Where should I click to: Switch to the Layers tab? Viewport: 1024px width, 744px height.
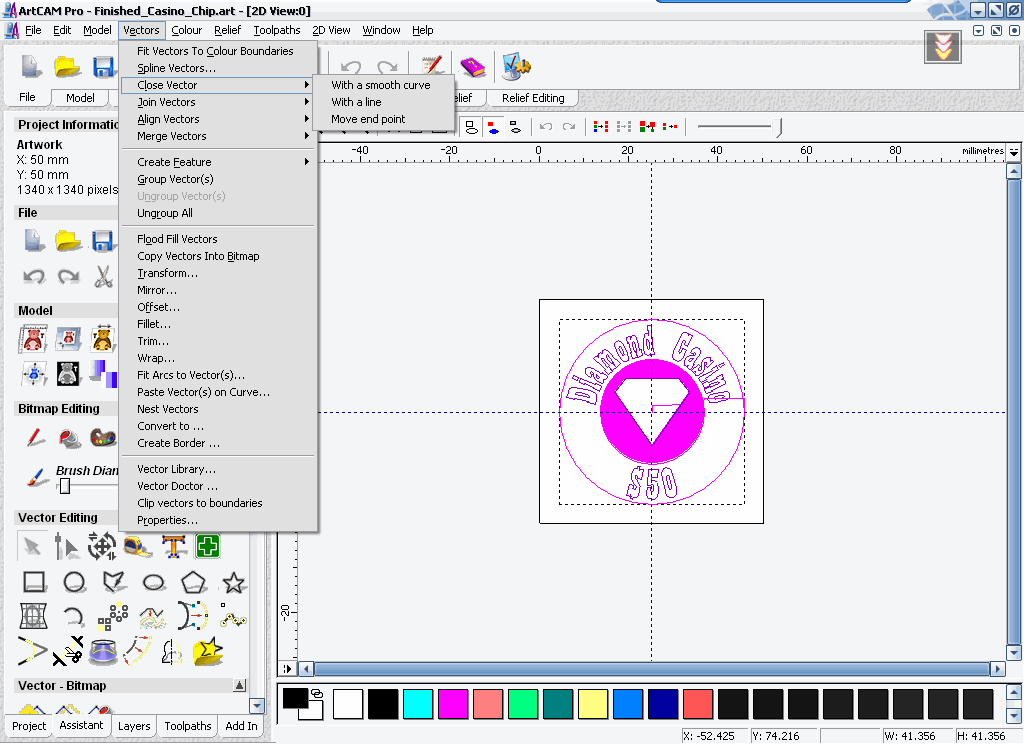coord(134,726)
